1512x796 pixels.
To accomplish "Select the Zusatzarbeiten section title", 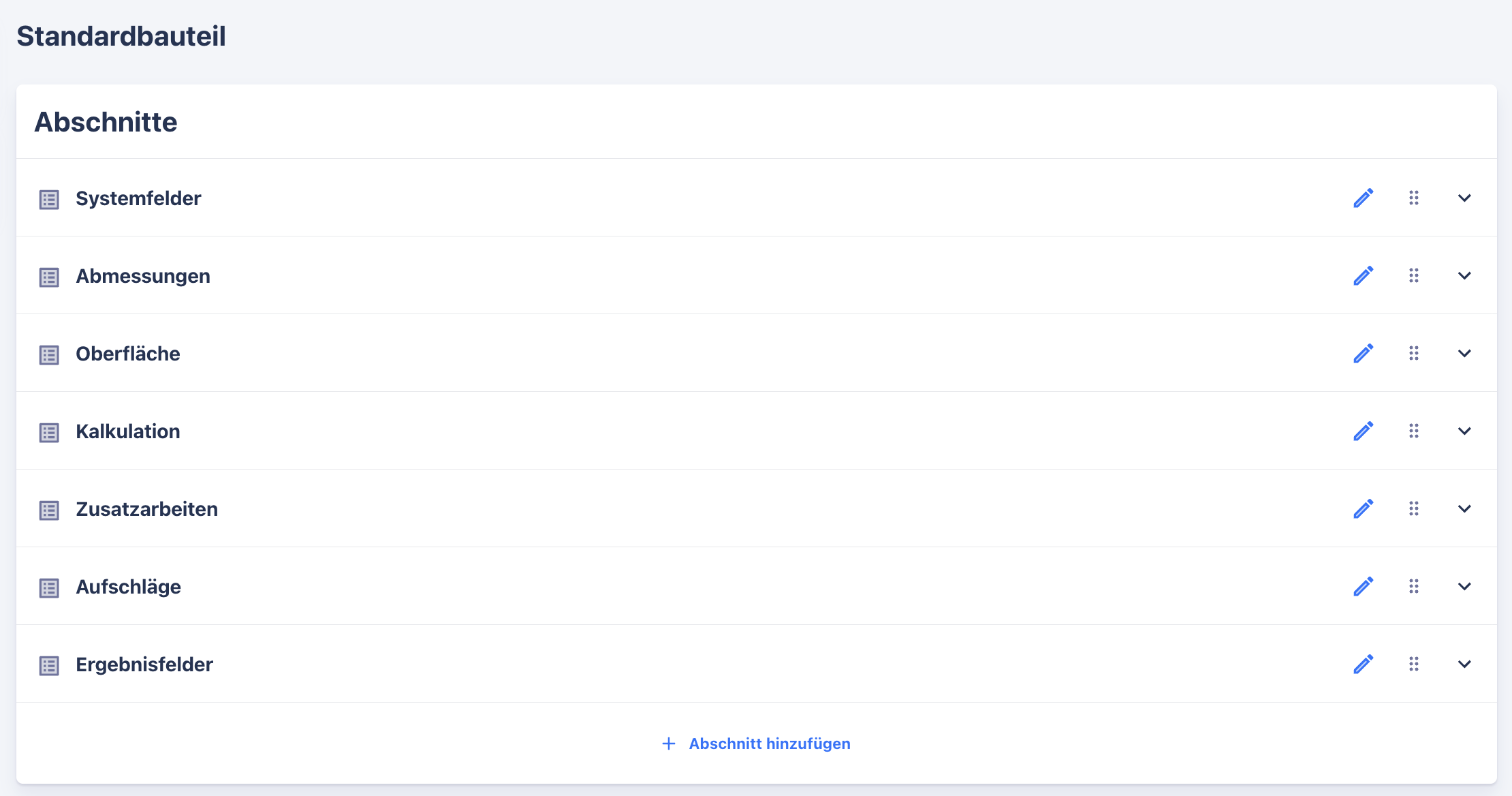I will pos(146,509).
